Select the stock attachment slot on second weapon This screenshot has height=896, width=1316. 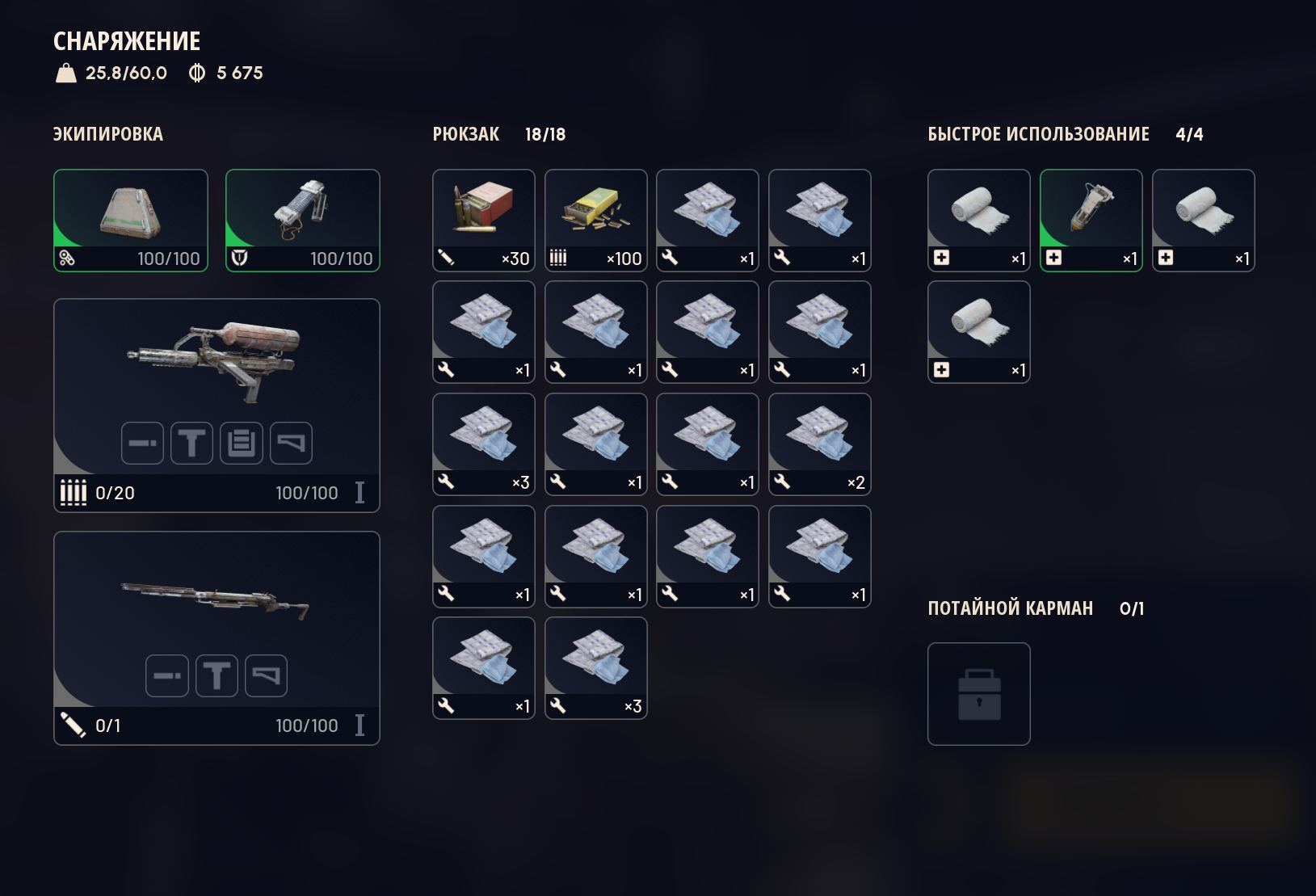pos(266,675)
